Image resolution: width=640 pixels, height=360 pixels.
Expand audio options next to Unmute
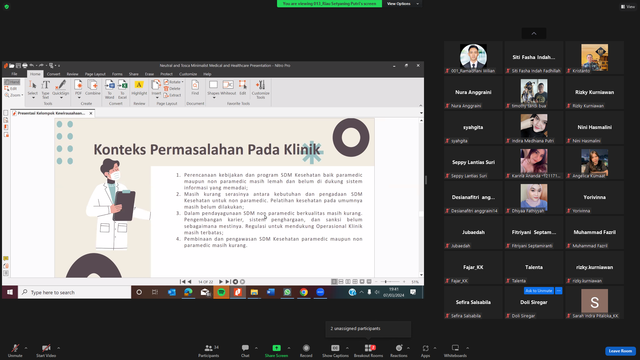[x=26, y=348]
